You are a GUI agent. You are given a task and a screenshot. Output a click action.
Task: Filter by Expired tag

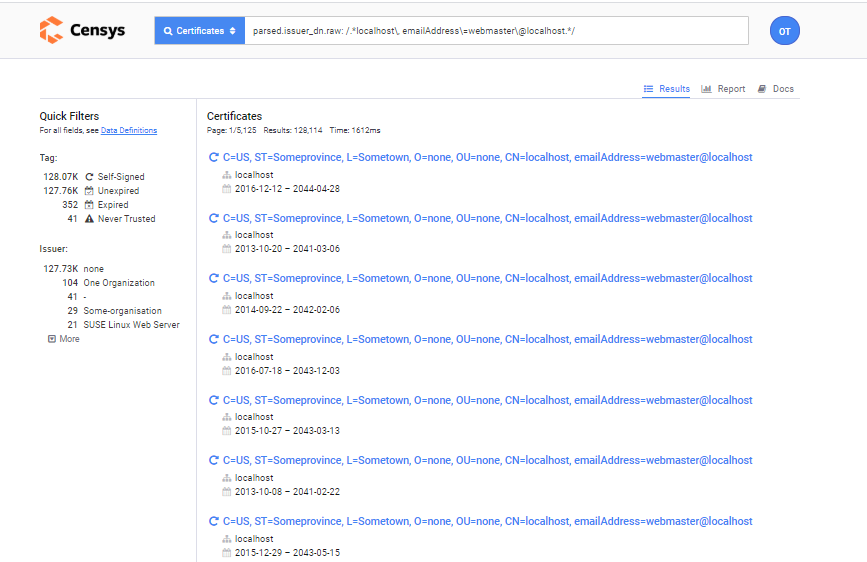tap(113, 205)
